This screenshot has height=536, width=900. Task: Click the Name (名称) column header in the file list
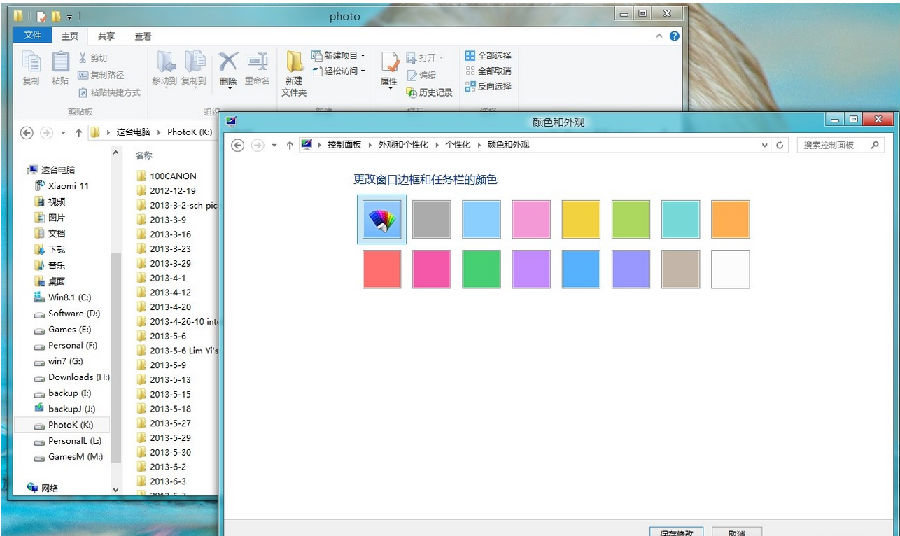coord(144,156)
